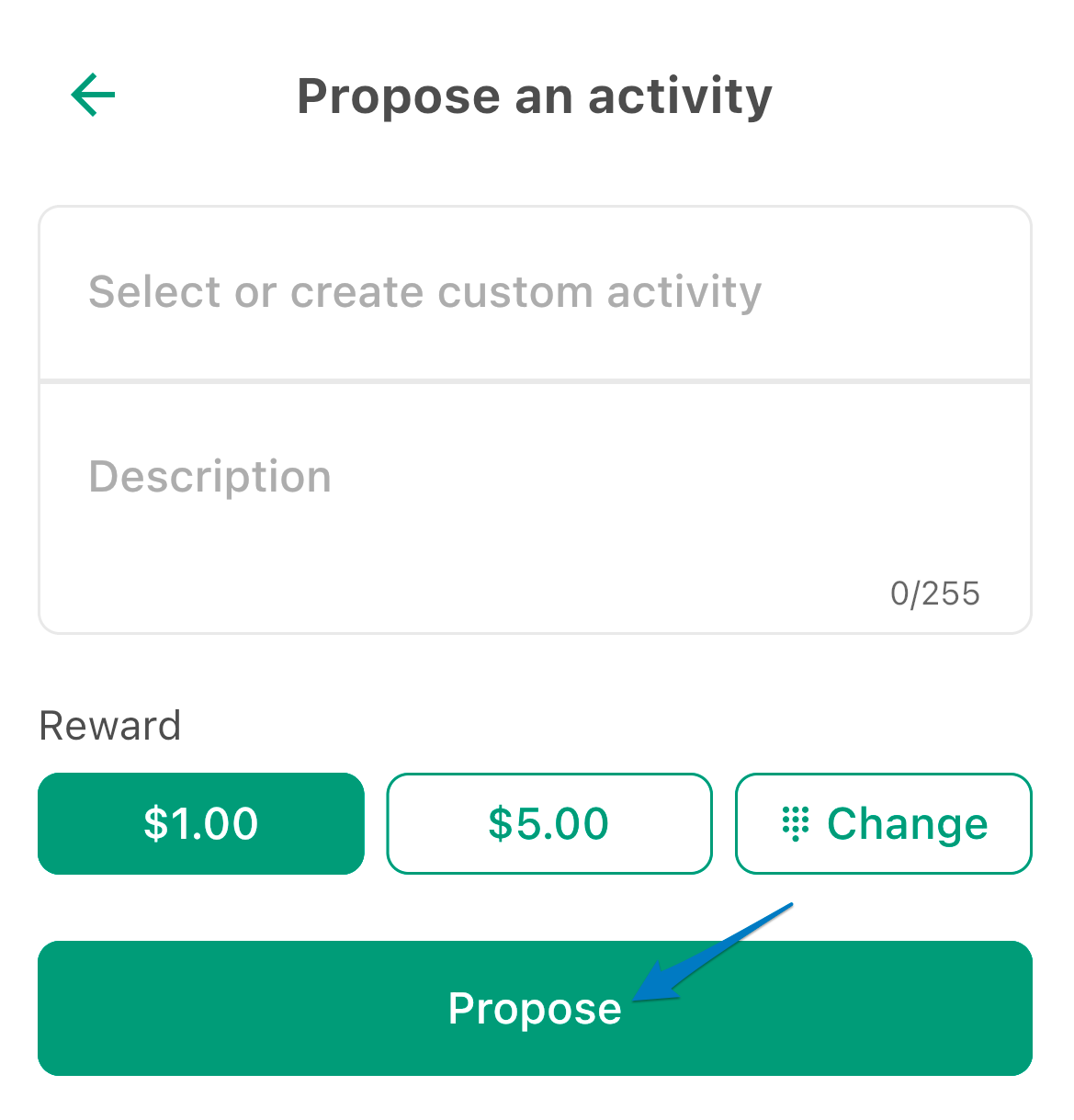1074x1120 pixels.
Task: Return to previous screen via back arrow
Action: [93, 96]
